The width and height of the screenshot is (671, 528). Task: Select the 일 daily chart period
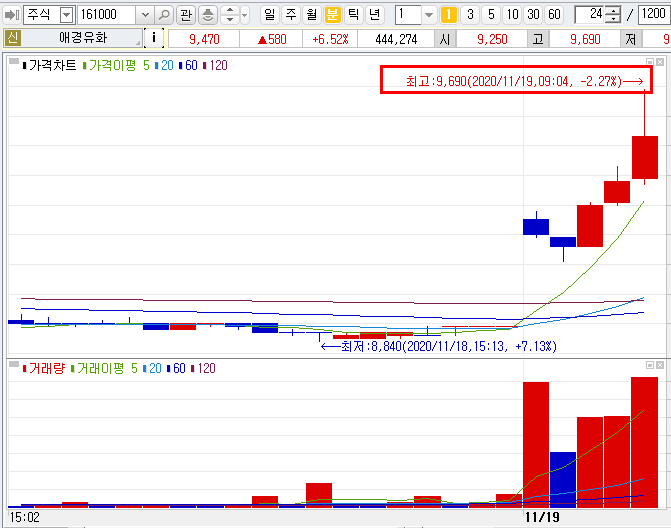click(270, 15)
